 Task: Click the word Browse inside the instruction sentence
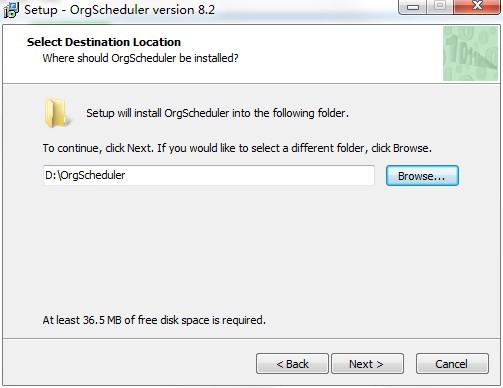coord(411,148)
